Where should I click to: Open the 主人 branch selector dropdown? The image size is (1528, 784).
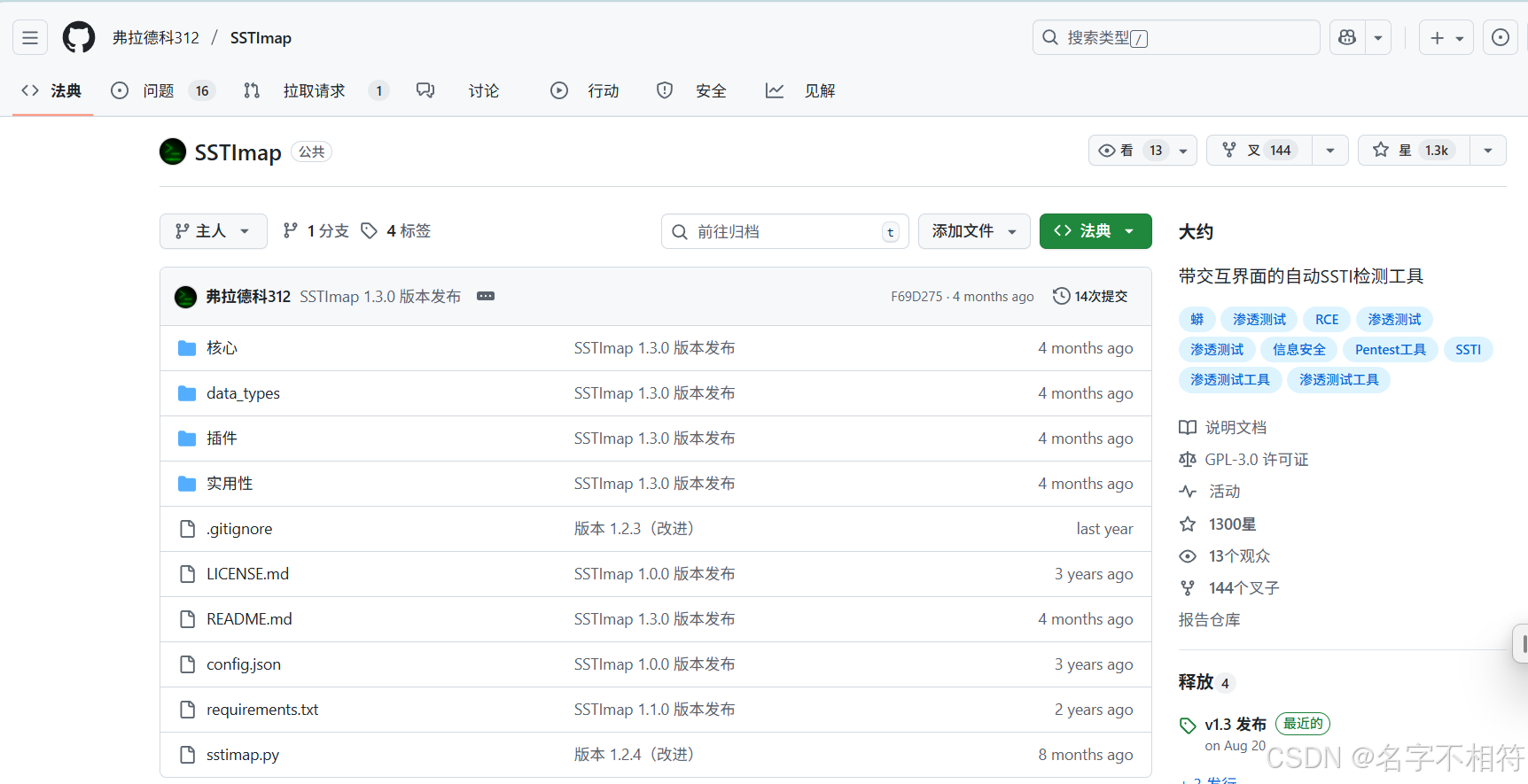pos(213,231)
